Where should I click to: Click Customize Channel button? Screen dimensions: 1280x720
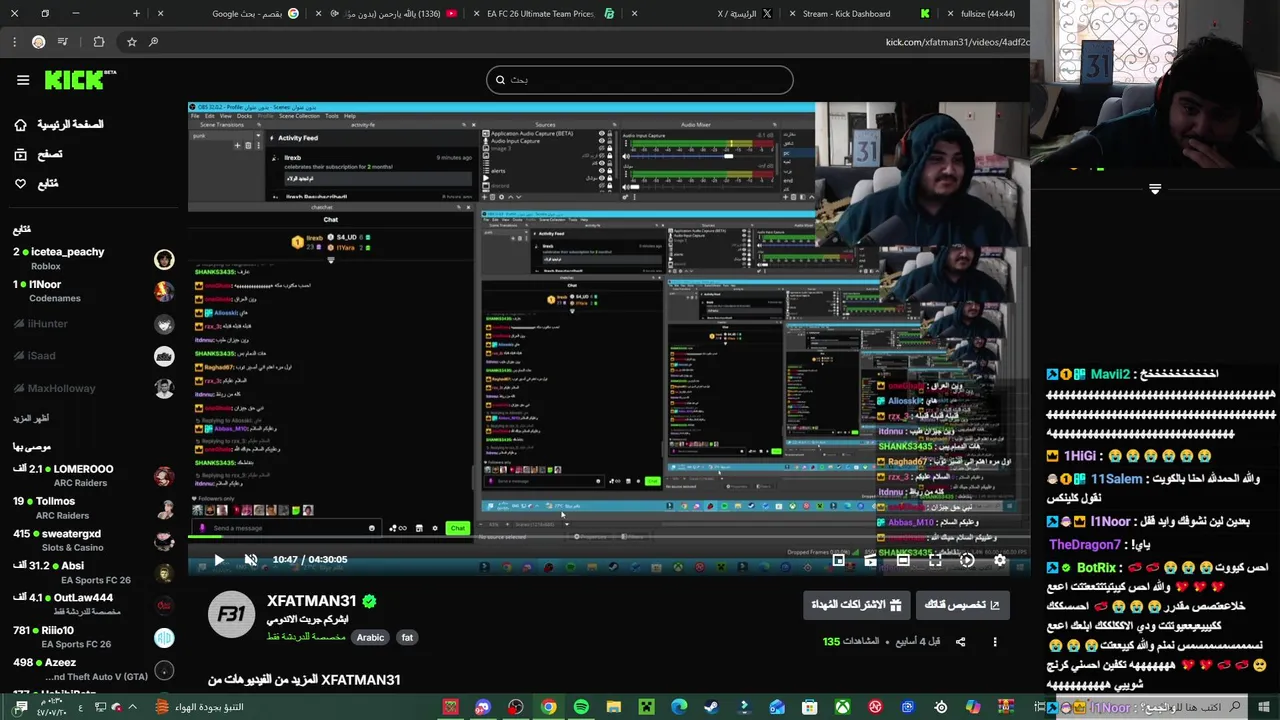[962, 605]
